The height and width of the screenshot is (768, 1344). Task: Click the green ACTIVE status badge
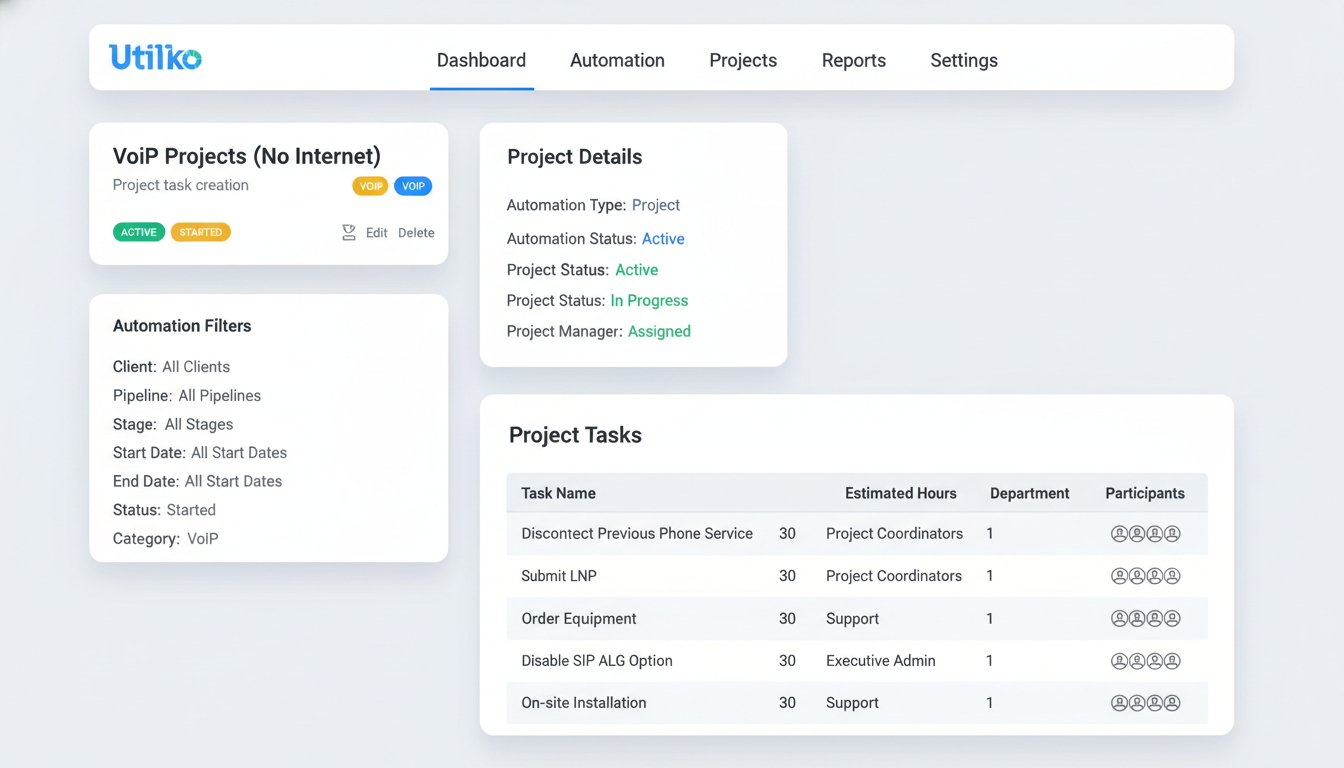click(139, 232)
